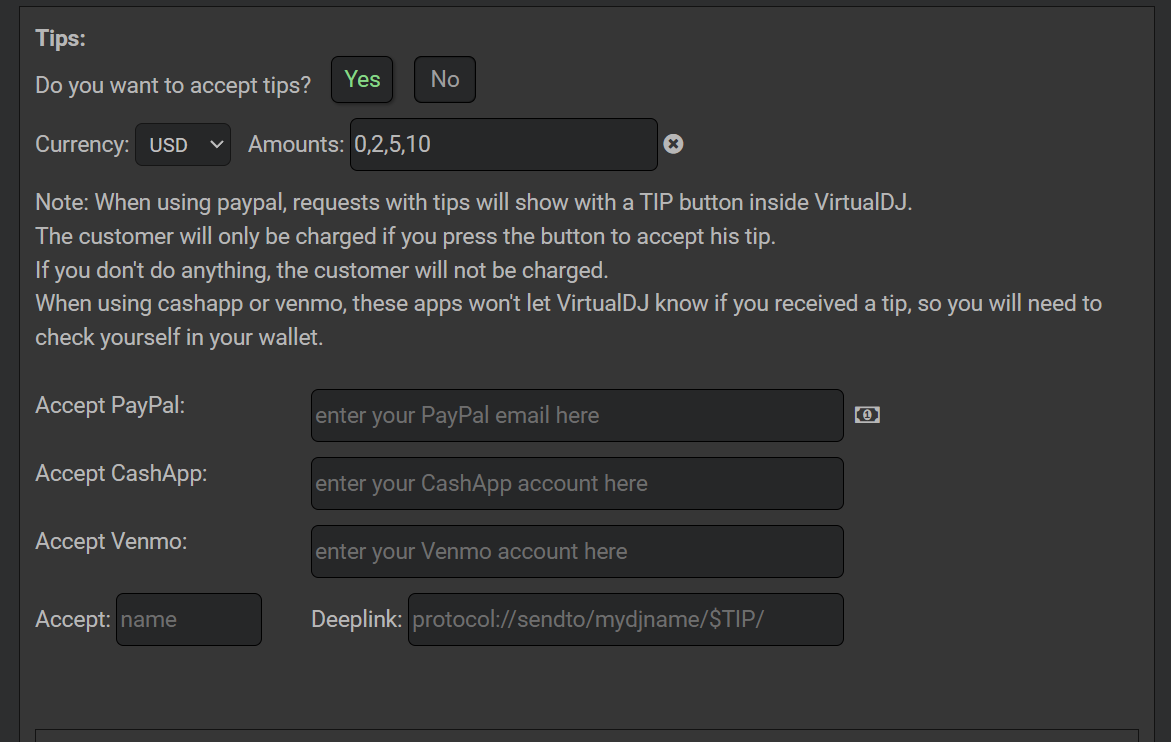Click the custom Accept name input box
This screenshot has width=1171, height=742.
point(189,620)
